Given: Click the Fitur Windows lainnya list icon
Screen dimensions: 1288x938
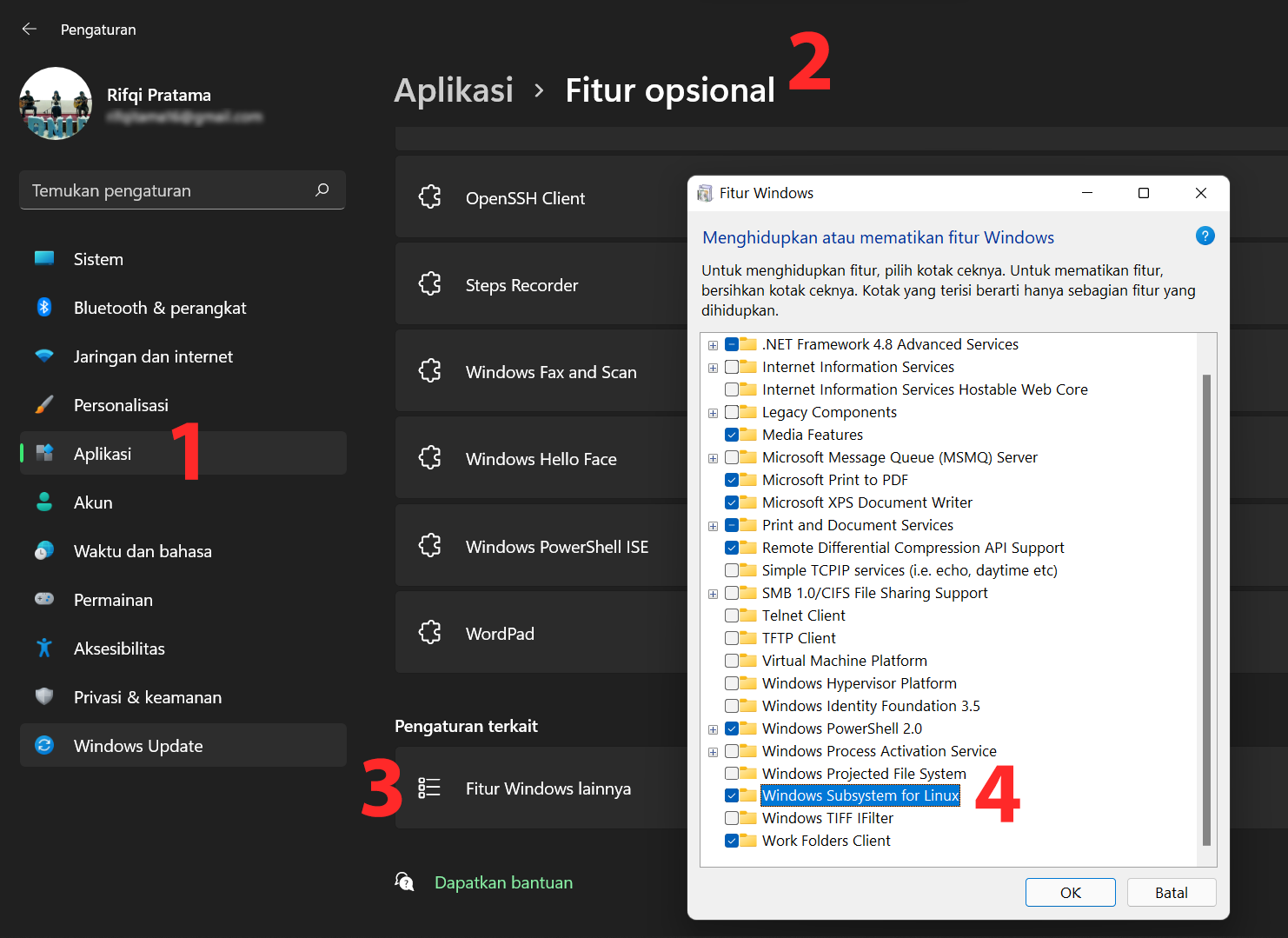Looking at the screenshot, I should click(429, 788).
